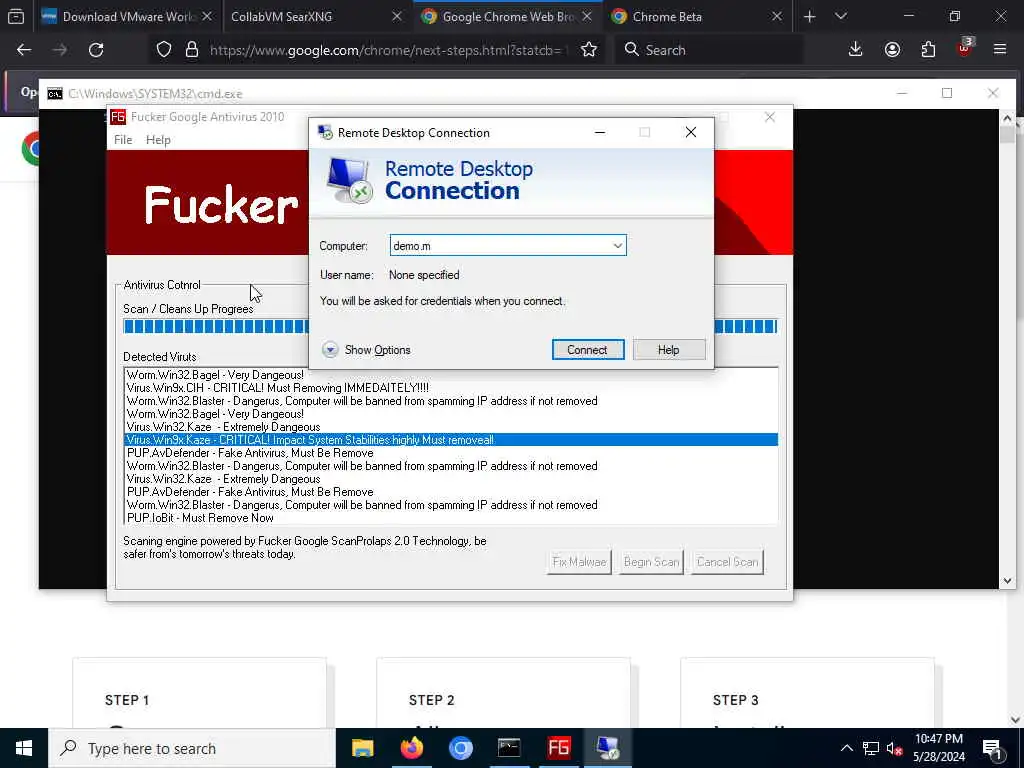Open the account profile icon
The height and width of the screenshot is (768, 1024).
[x=892, y=50]
